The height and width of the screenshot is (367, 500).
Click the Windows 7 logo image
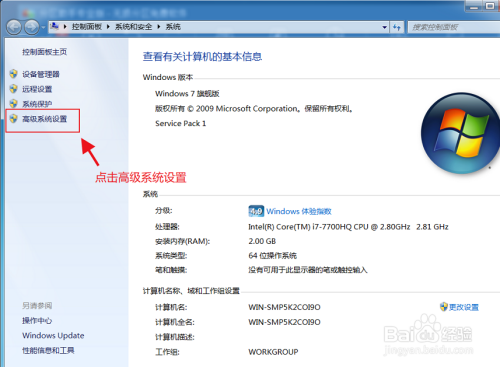click(x=460, y=133)
